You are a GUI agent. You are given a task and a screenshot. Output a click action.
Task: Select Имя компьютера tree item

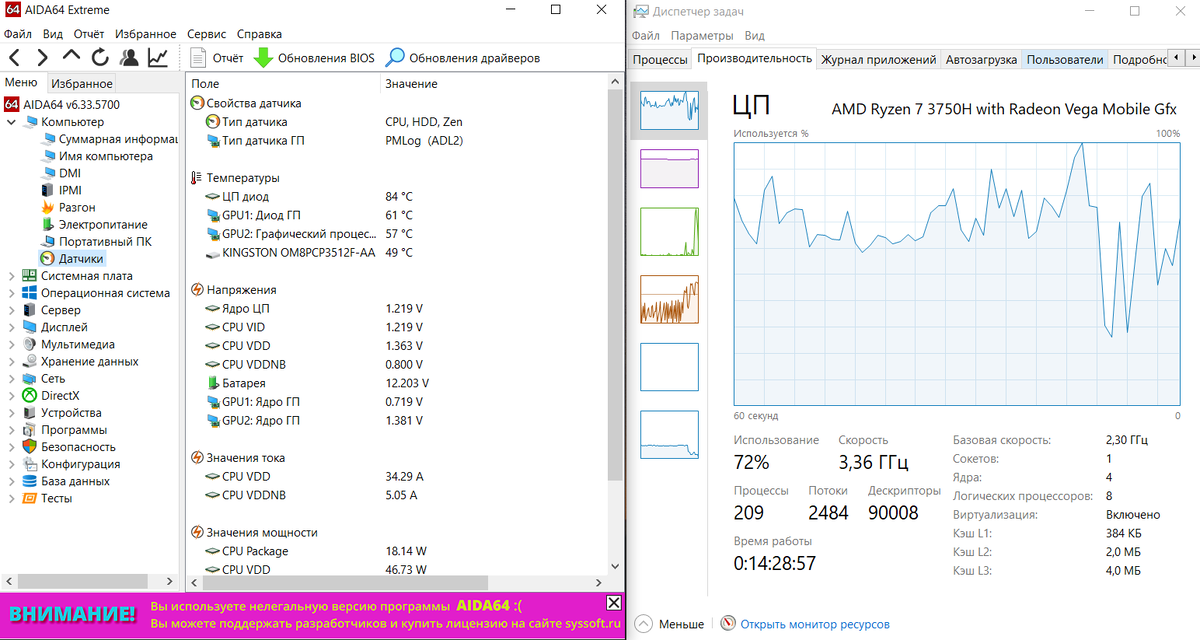click(x=96, y=156)
